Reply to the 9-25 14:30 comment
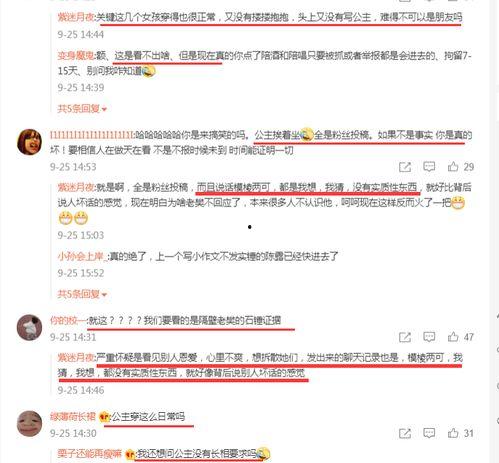This screenshot has width=499, height=463. point(429,433)
